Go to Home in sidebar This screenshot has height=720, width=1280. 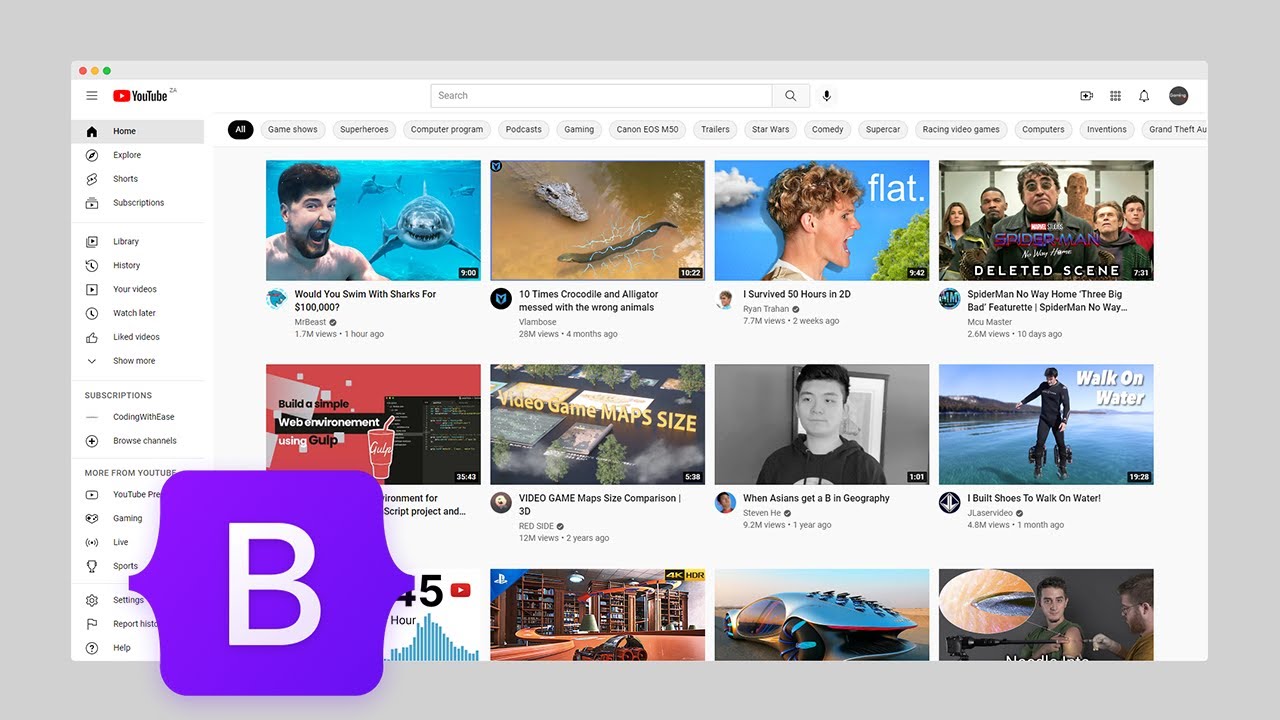(x=138, y=131)
